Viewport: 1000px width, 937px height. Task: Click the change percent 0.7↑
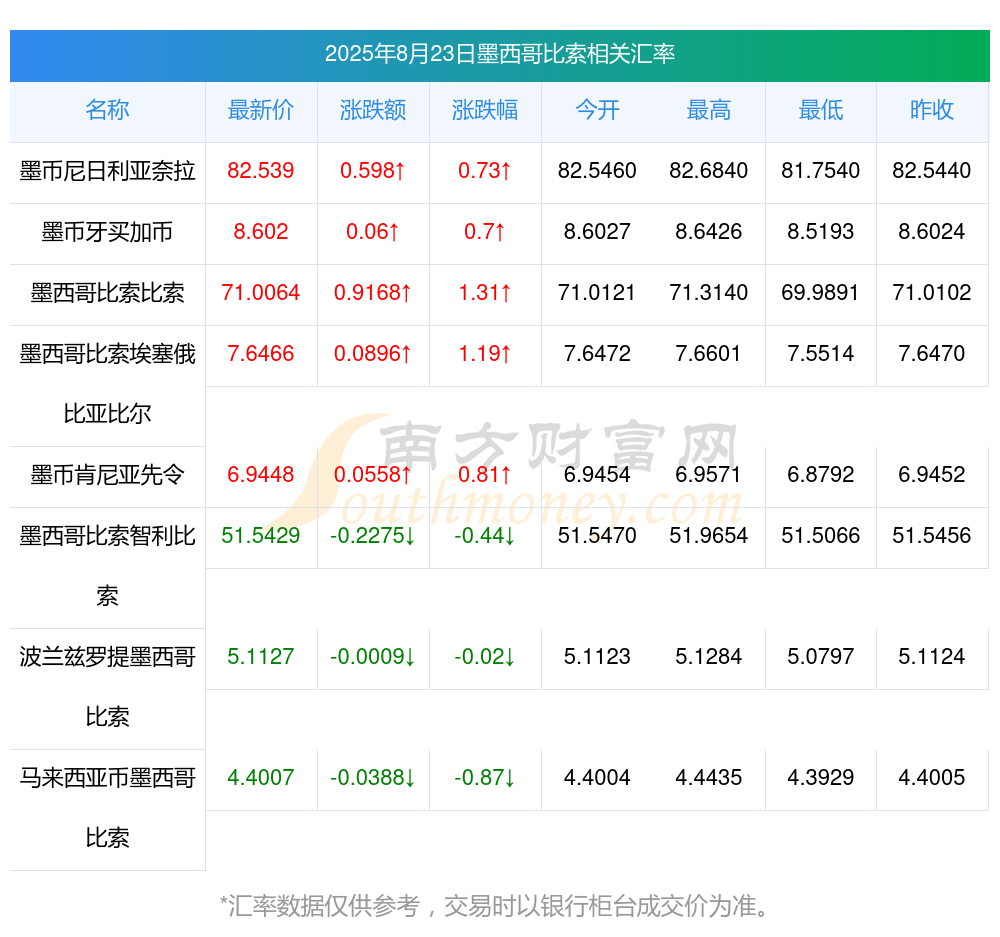pyautogui.click(x=485, y=232)
